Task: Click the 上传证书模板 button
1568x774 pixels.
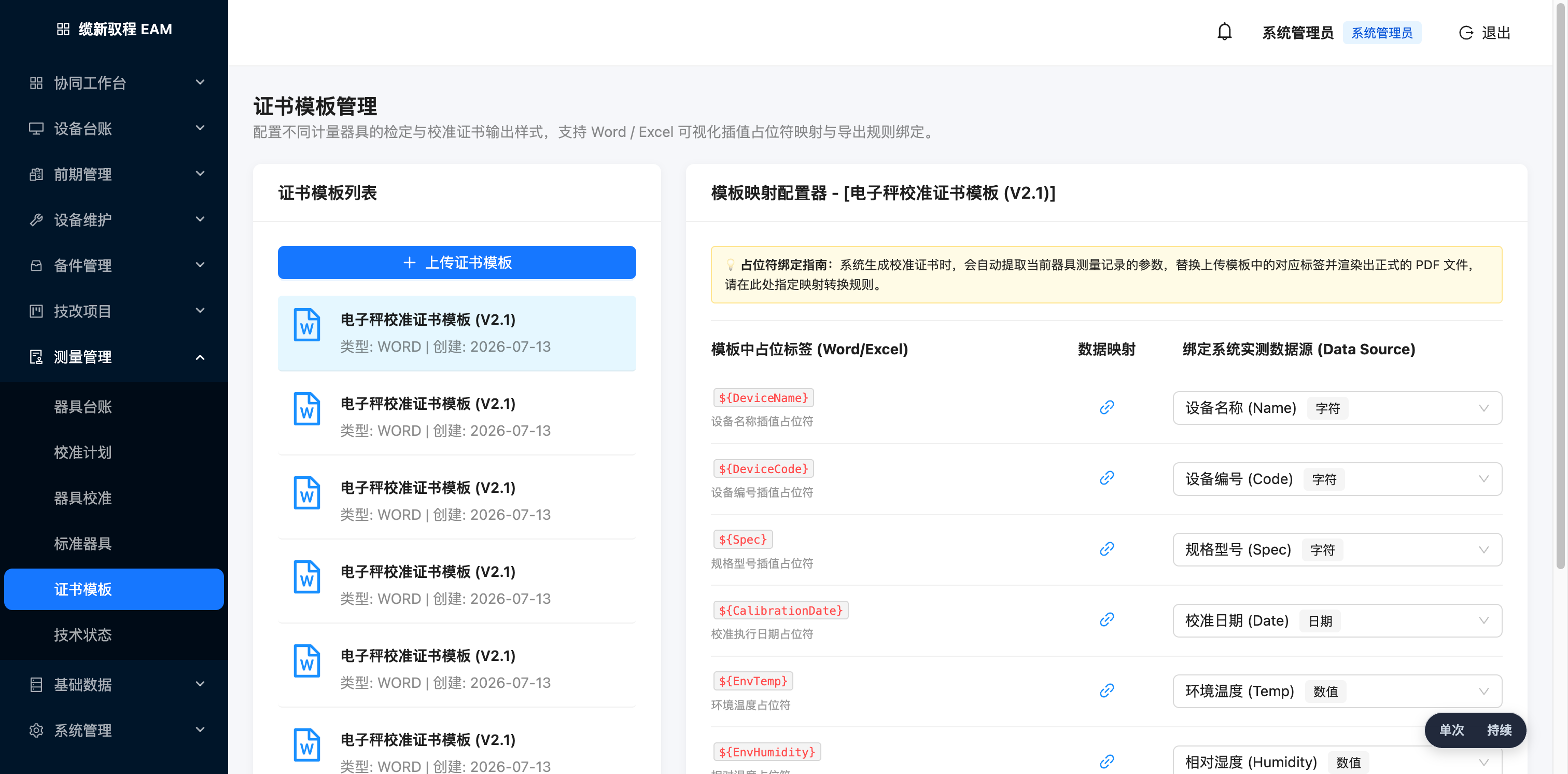Action: pos(456,262)
